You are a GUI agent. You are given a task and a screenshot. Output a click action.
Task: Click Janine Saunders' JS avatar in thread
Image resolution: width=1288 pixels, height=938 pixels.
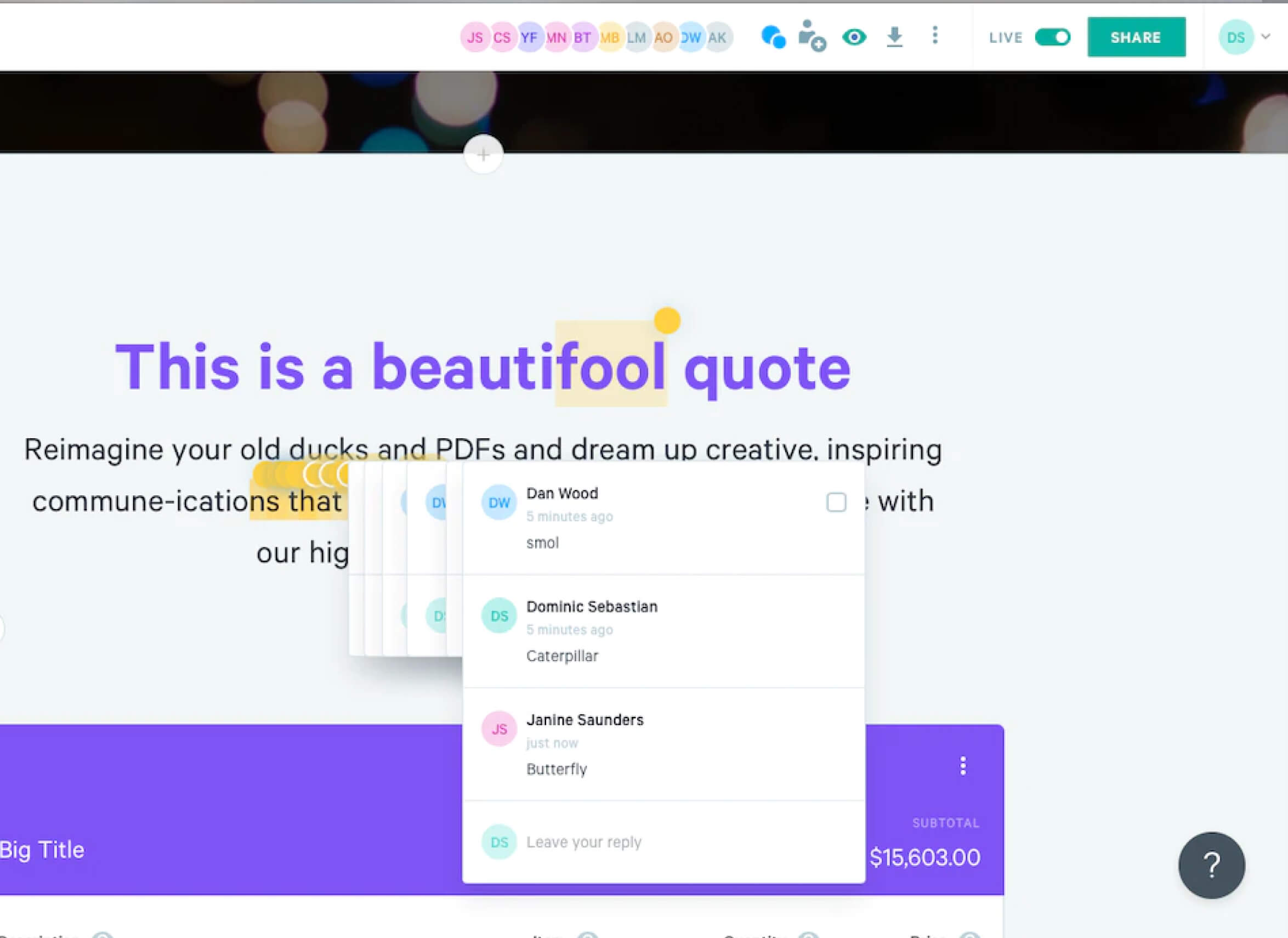click(498, 729)
